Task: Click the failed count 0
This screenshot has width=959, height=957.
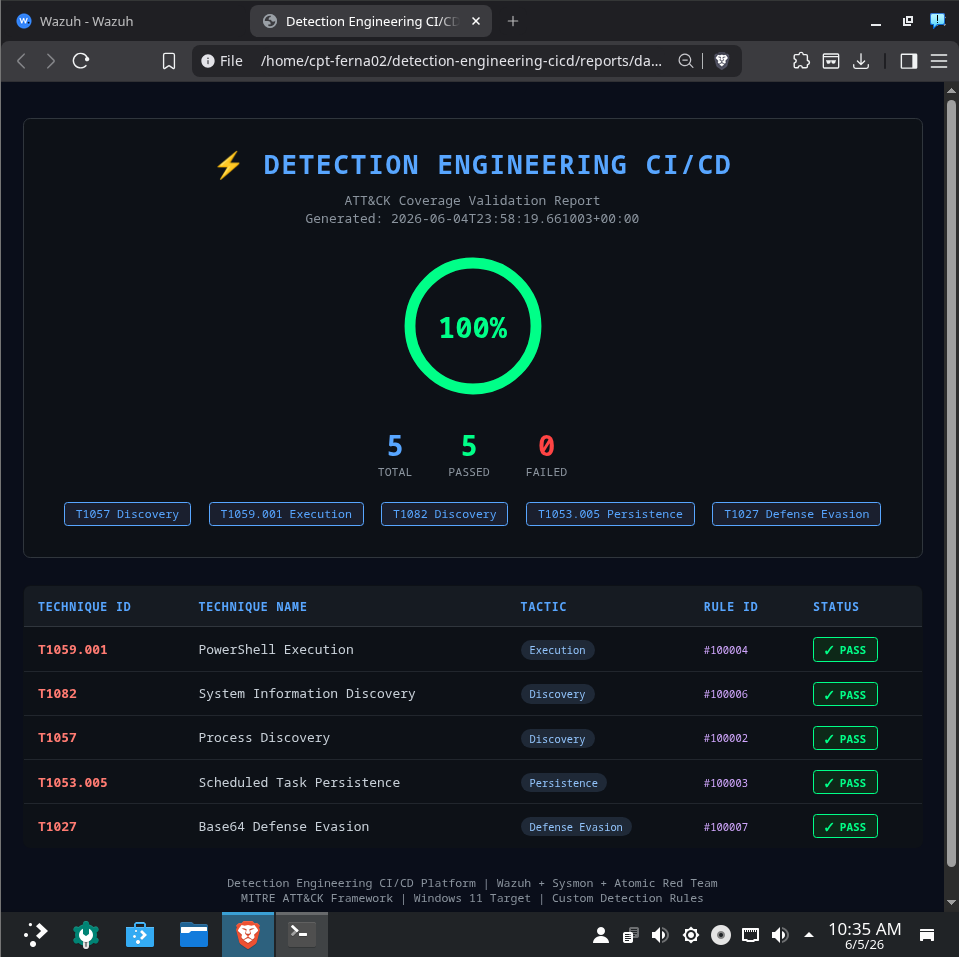Action: 546,446
